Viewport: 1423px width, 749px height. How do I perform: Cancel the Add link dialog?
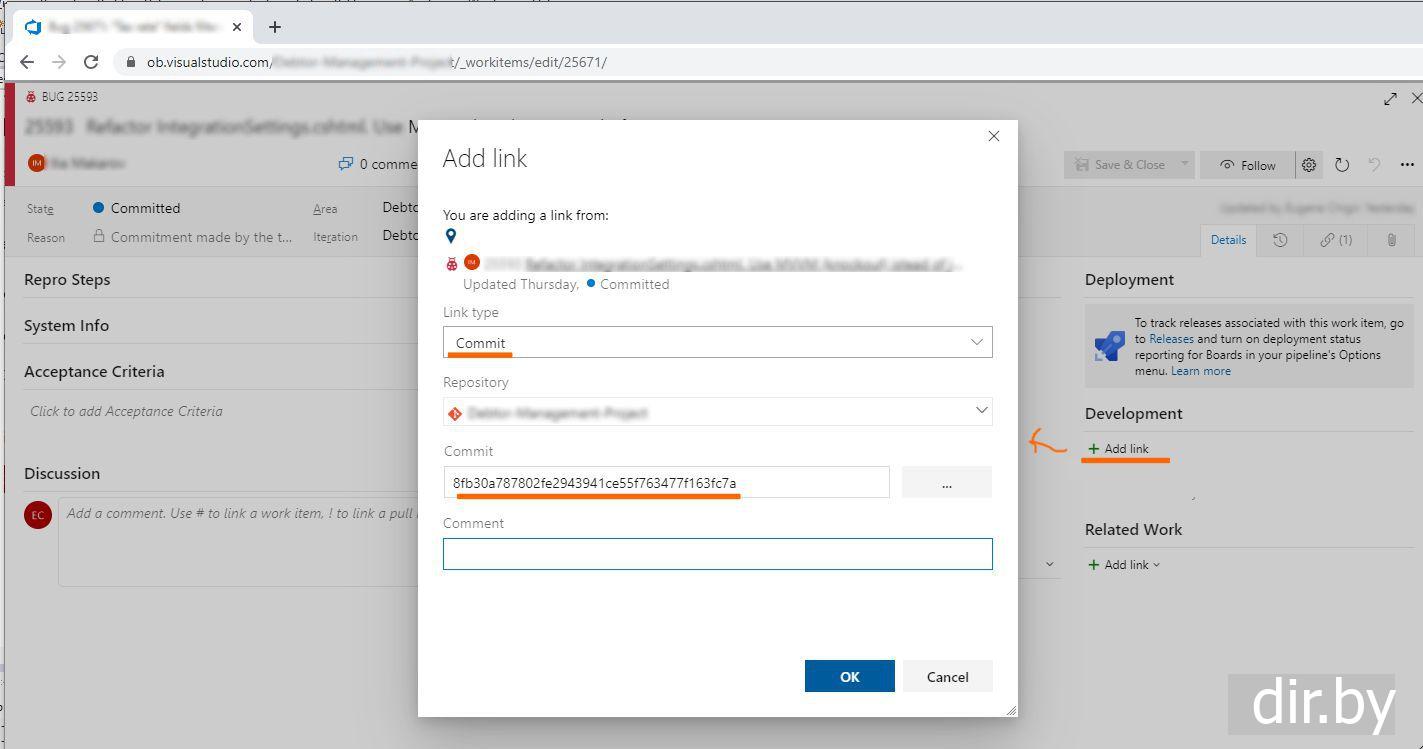tap(947, 677)
